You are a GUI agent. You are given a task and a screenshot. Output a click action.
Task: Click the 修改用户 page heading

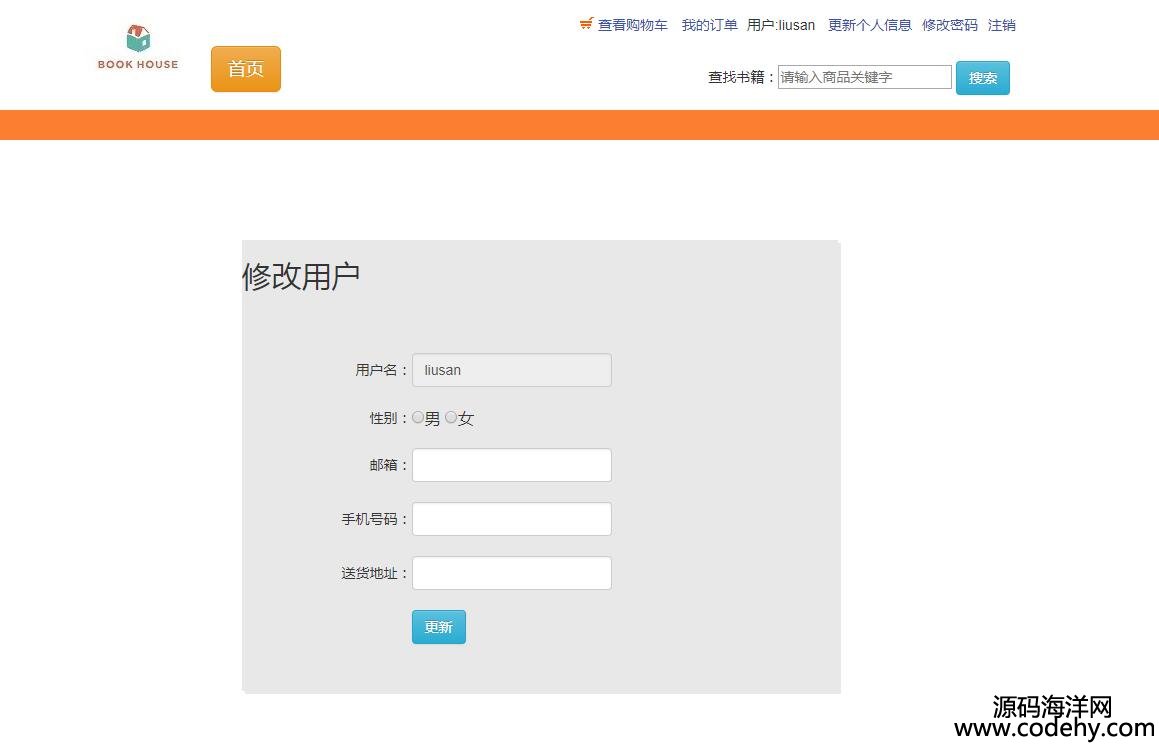coord(301,277)
